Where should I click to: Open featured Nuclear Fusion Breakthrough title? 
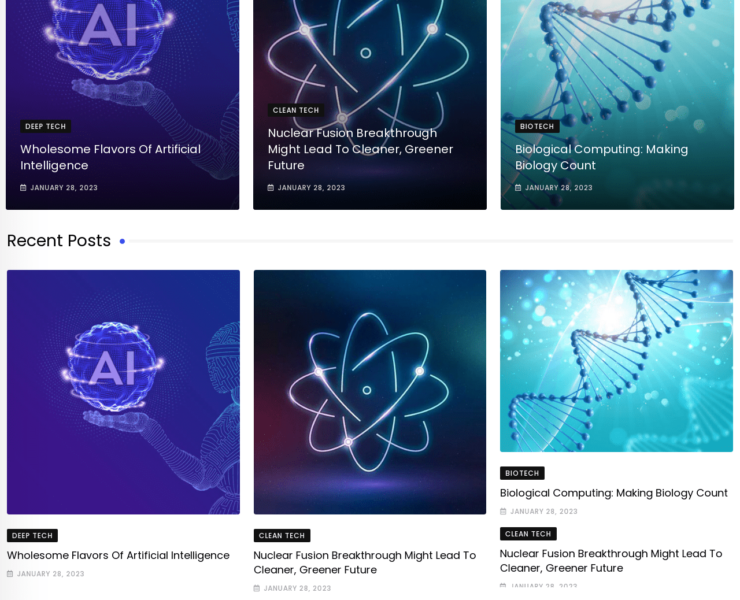pos(360,149)
